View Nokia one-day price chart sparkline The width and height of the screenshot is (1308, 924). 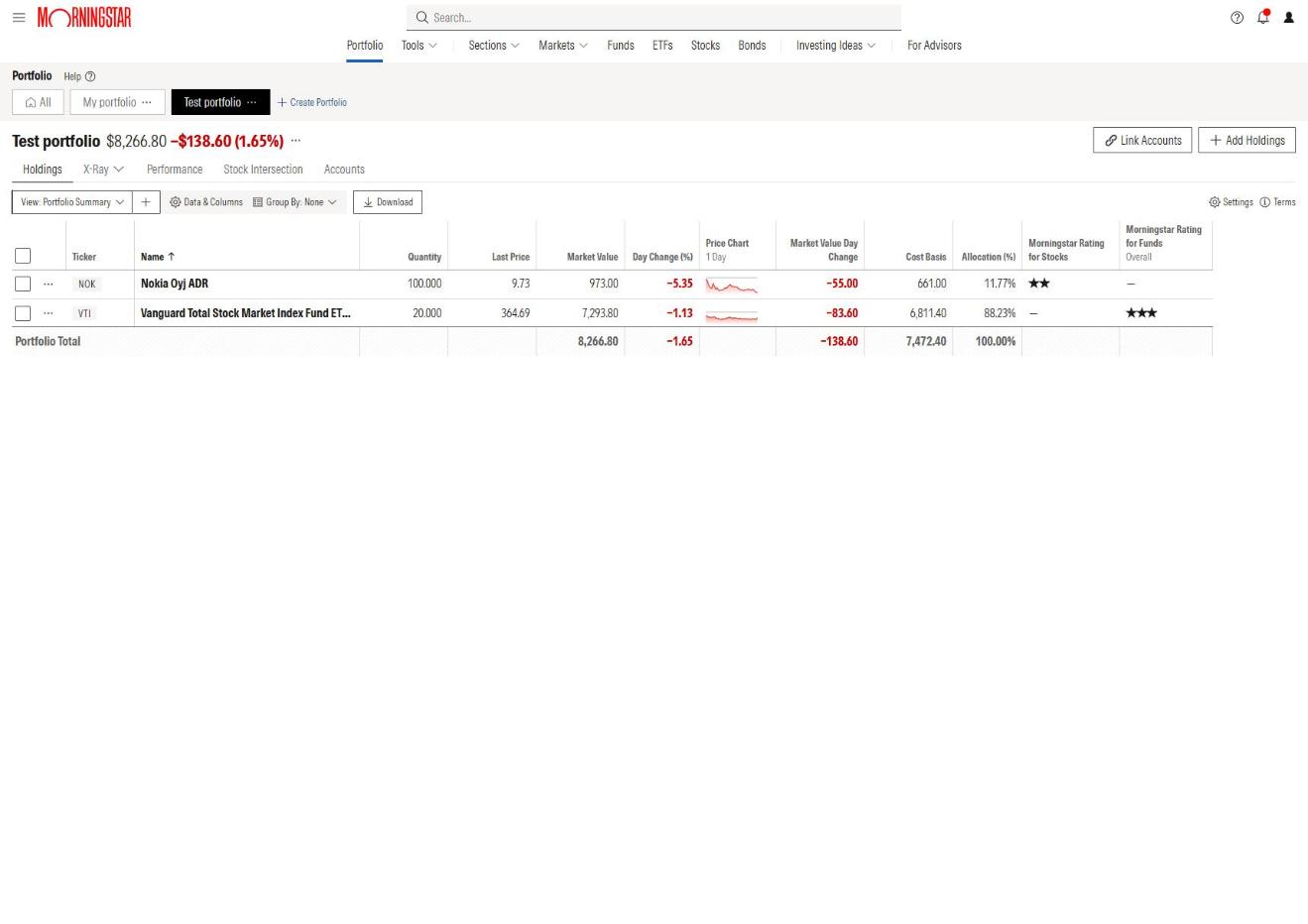[x=731, y=285]
